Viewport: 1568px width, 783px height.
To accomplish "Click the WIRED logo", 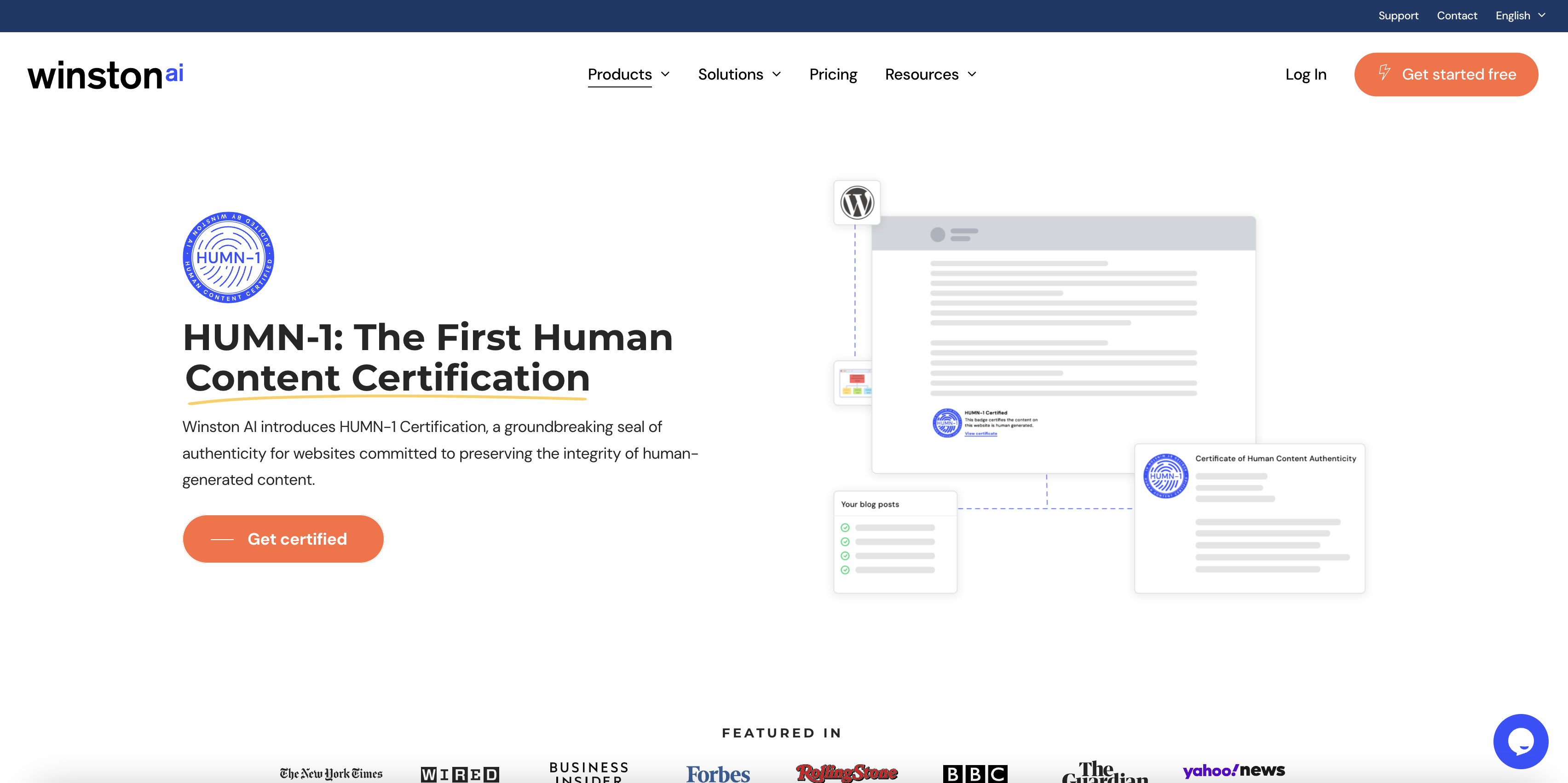I will 460,774.
